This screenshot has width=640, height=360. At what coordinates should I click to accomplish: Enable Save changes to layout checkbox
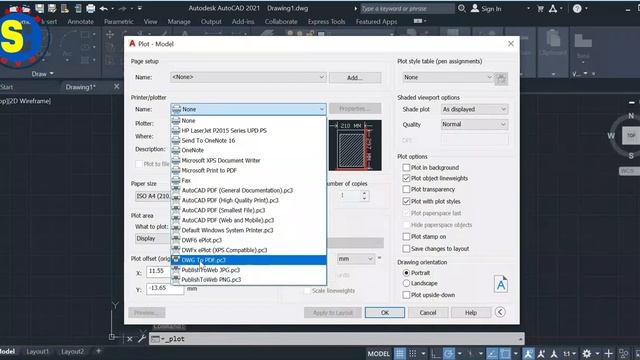406,248
